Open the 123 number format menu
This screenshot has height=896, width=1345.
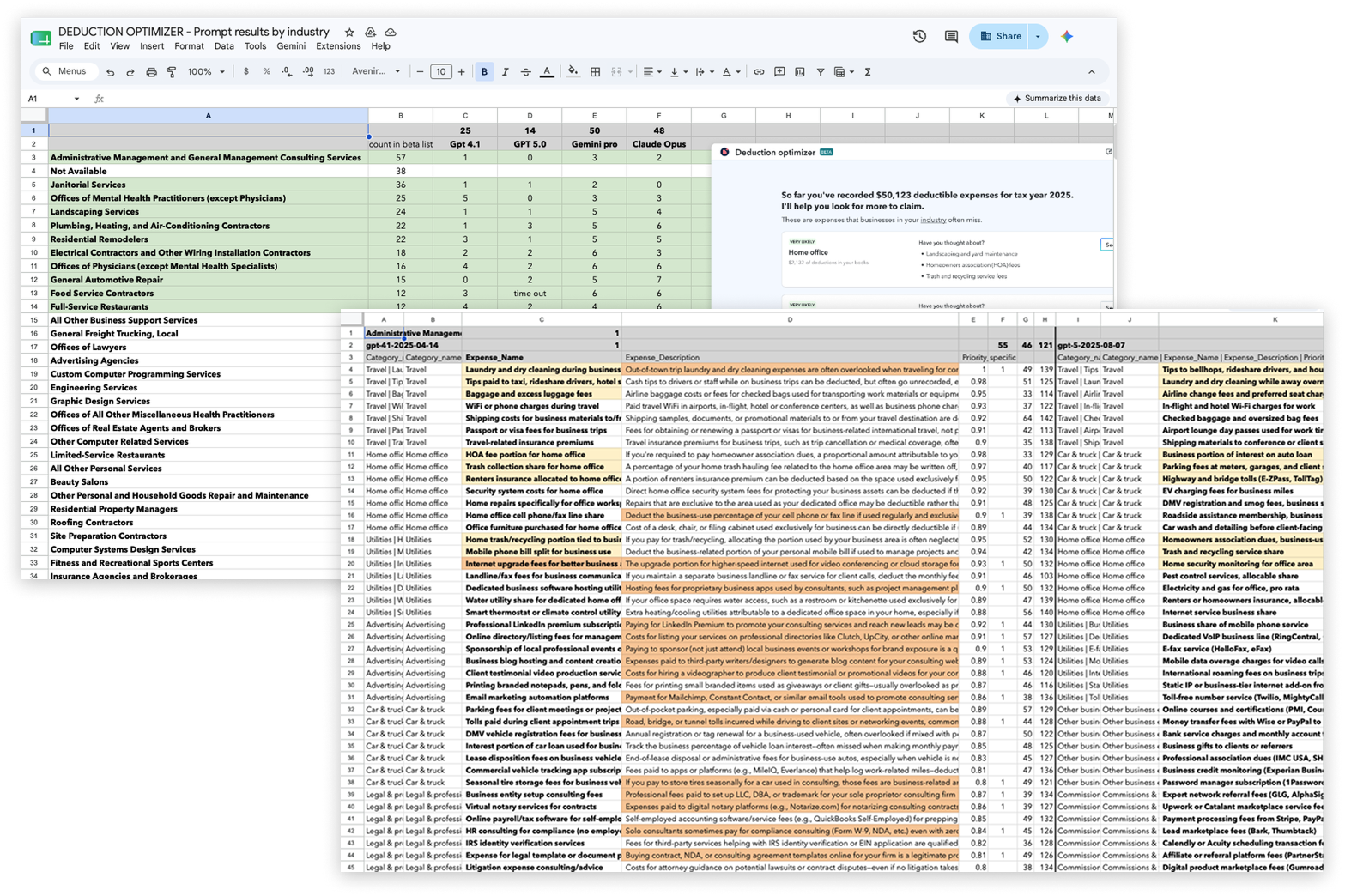tap(329, 72)
